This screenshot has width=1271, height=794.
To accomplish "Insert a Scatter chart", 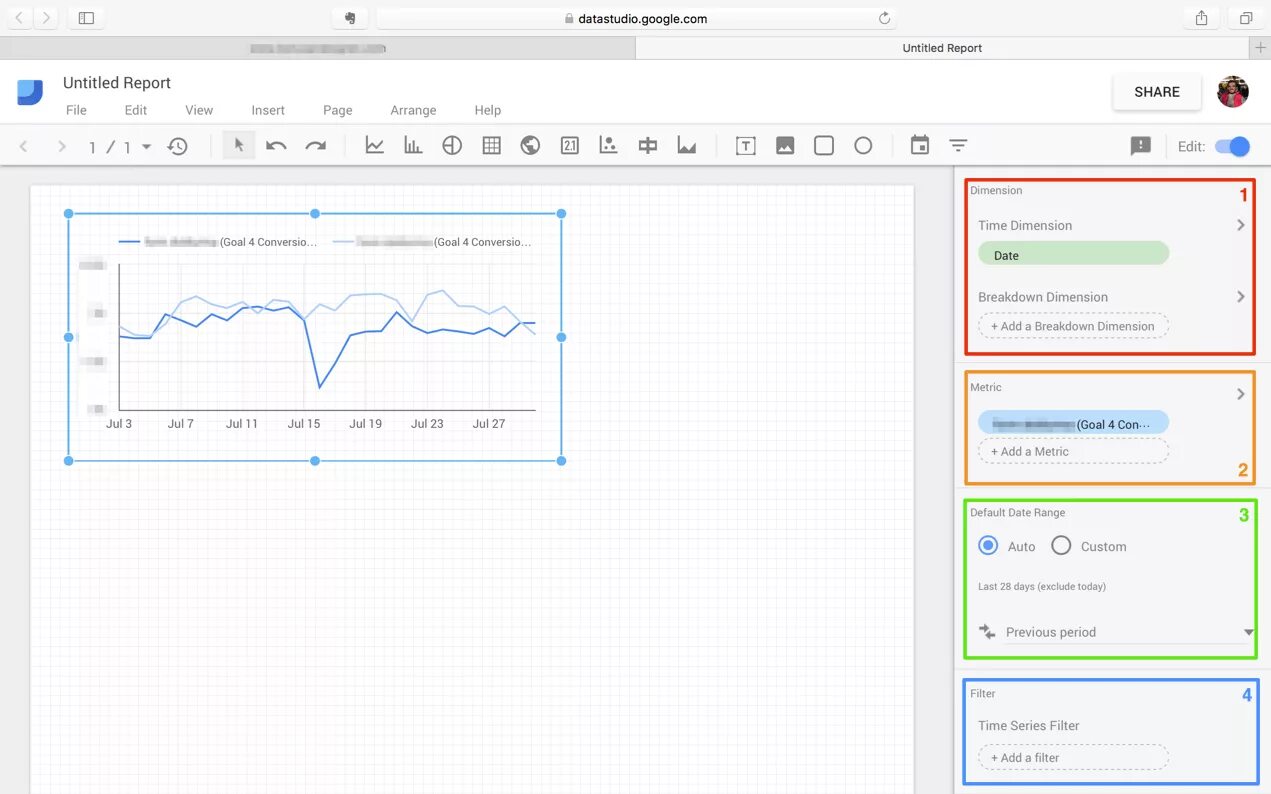I will click(x=608, y=146).
